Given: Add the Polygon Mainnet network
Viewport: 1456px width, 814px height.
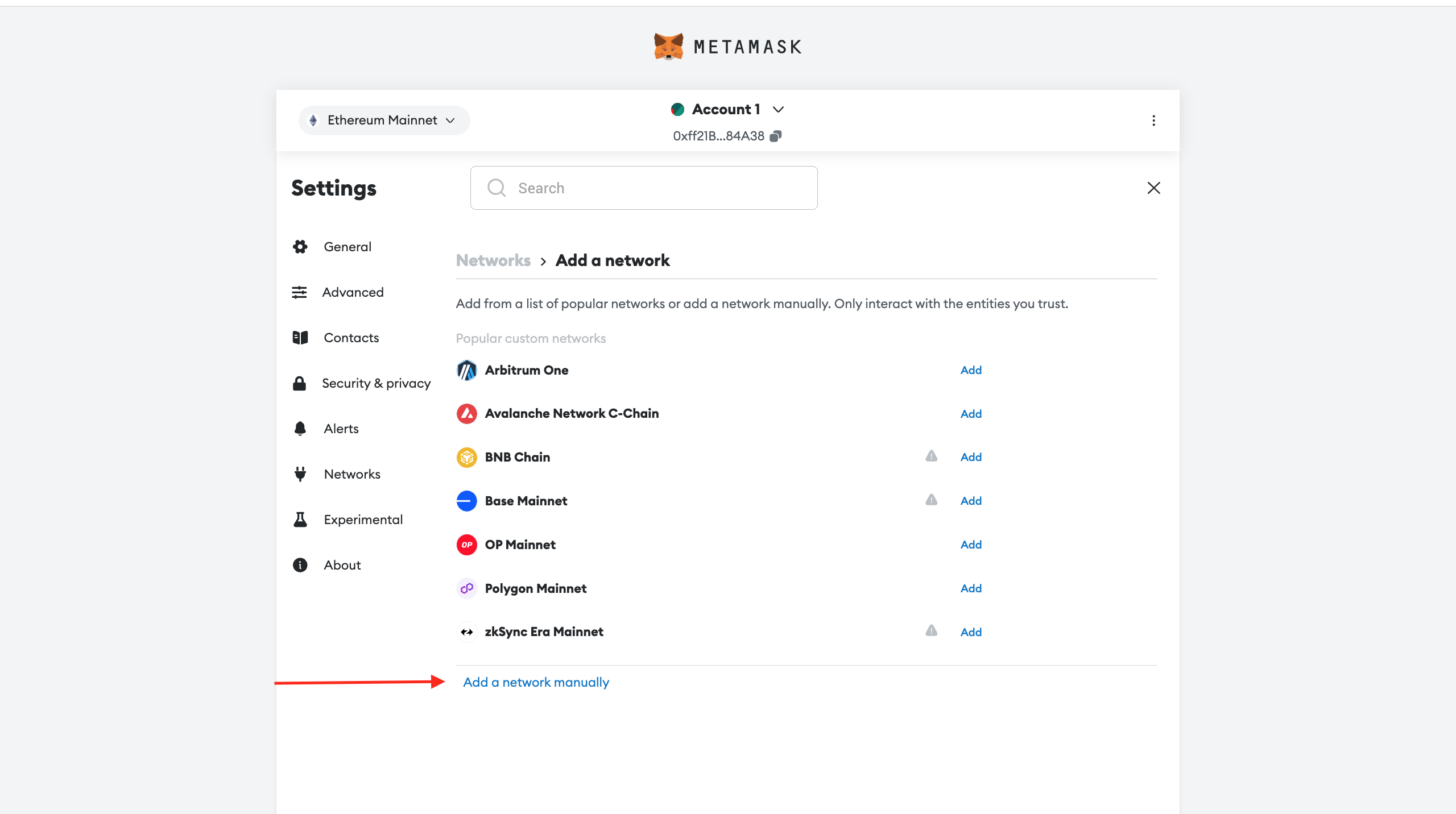Looking at the screenshot, I should 971,588.
